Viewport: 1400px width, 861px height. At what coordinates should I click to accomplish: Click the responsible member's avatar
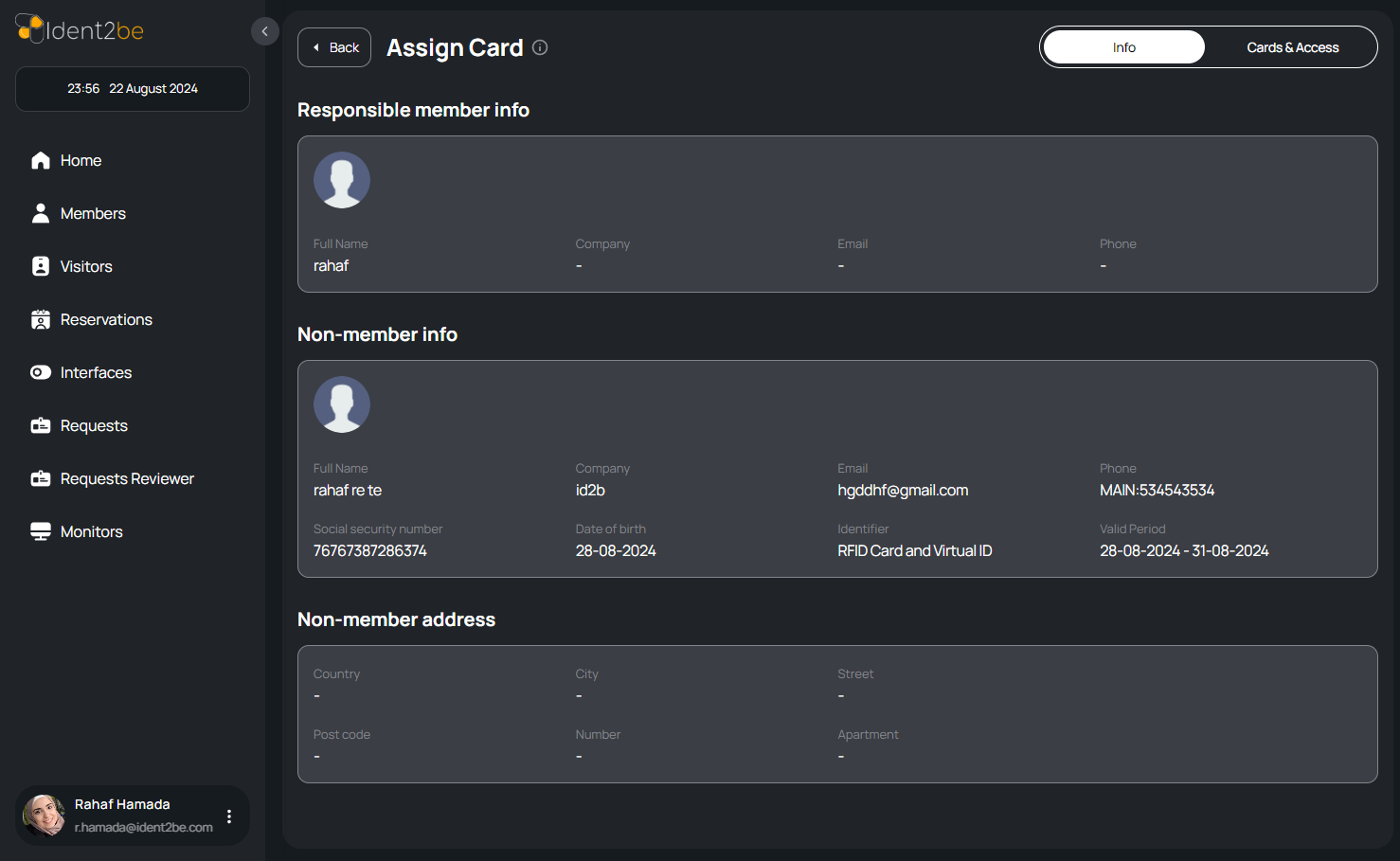pyautogui.click(x=342, y=180)
